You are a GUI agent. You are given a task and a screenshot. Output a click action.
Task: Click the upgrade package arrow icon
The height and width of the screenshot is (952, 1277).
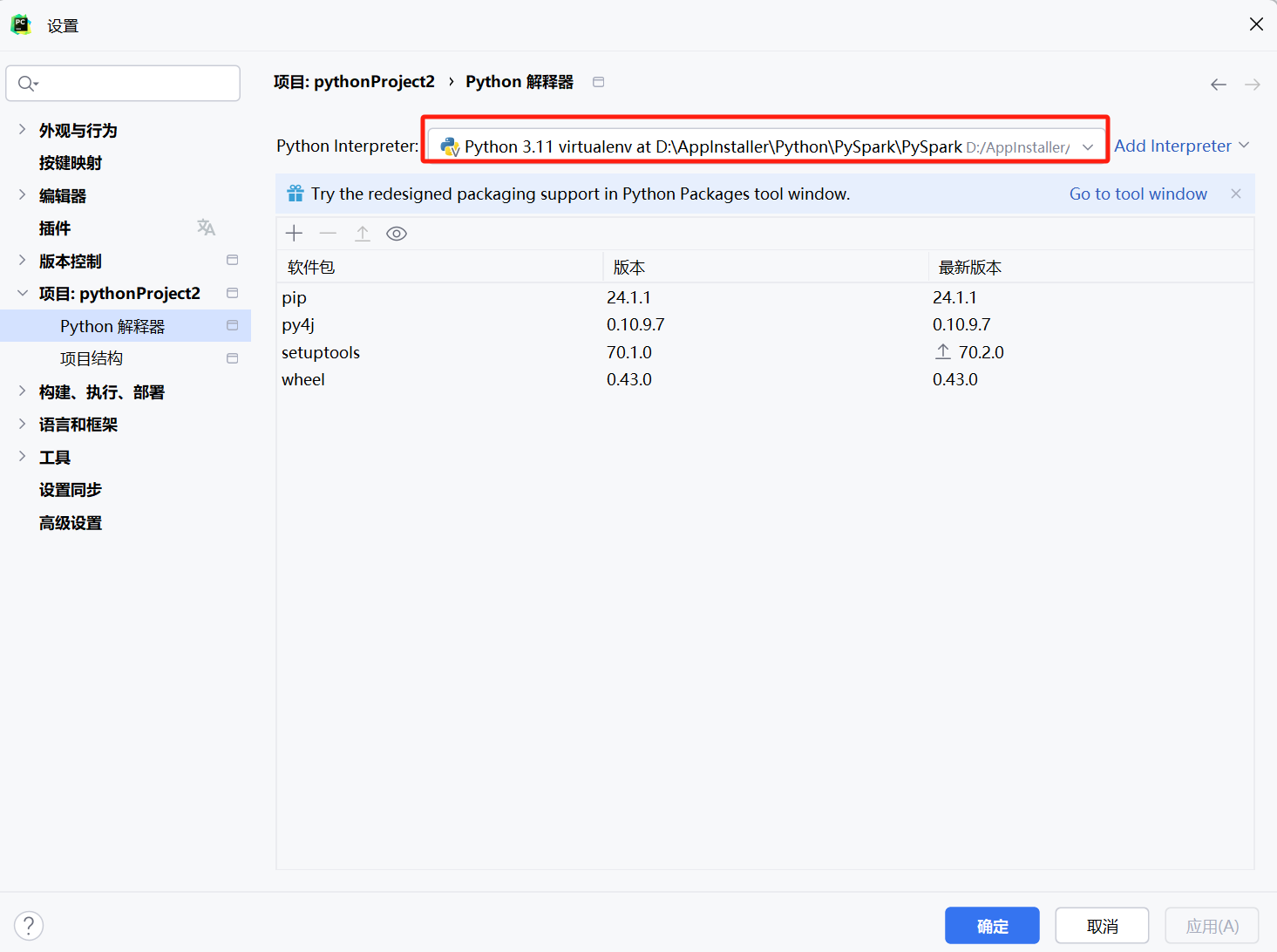[x=363, y=233]
